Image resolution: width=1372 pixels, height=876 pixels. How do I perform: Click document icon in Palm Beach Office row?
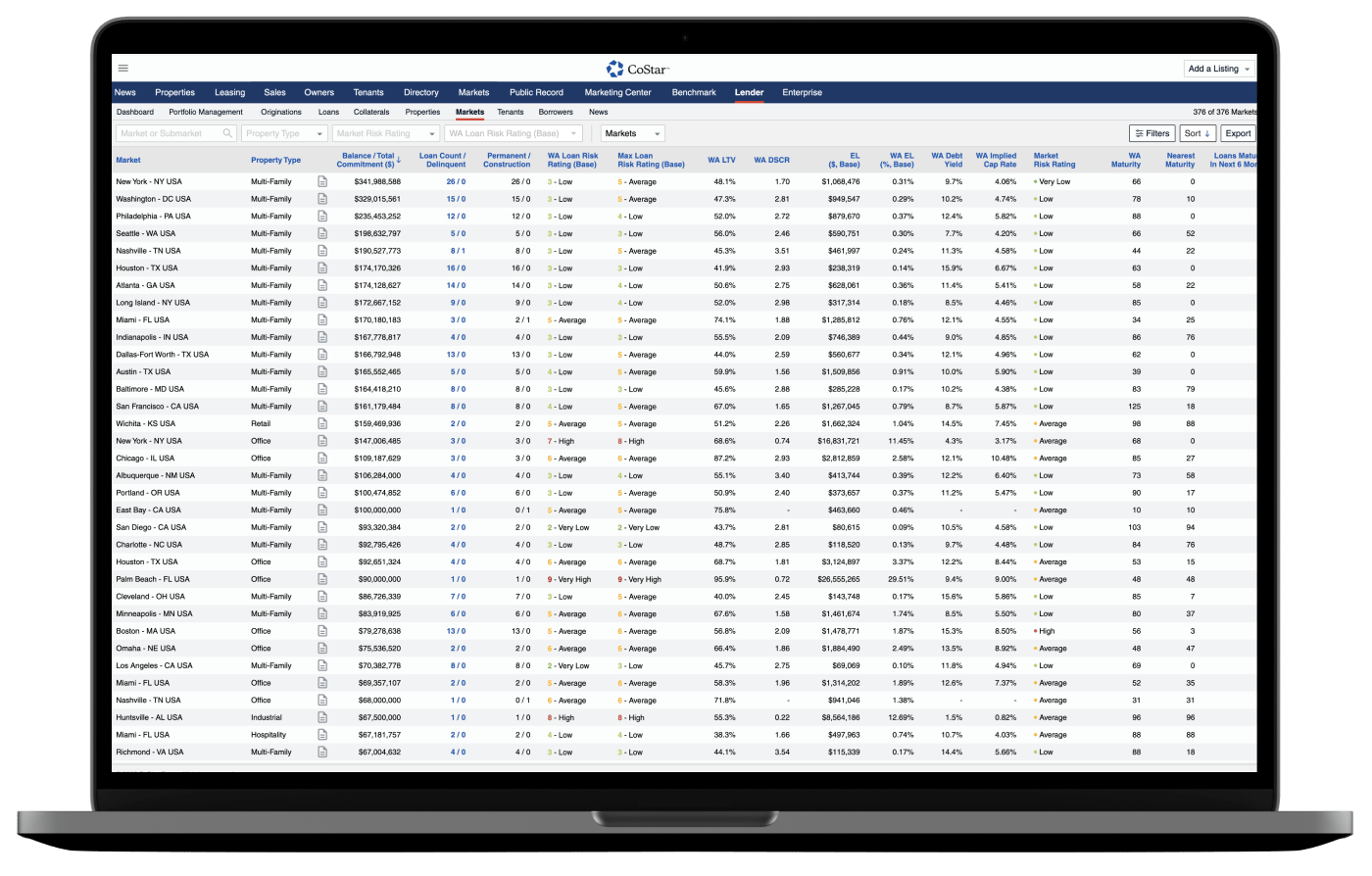pyautogui.click(x=322, y=579)
